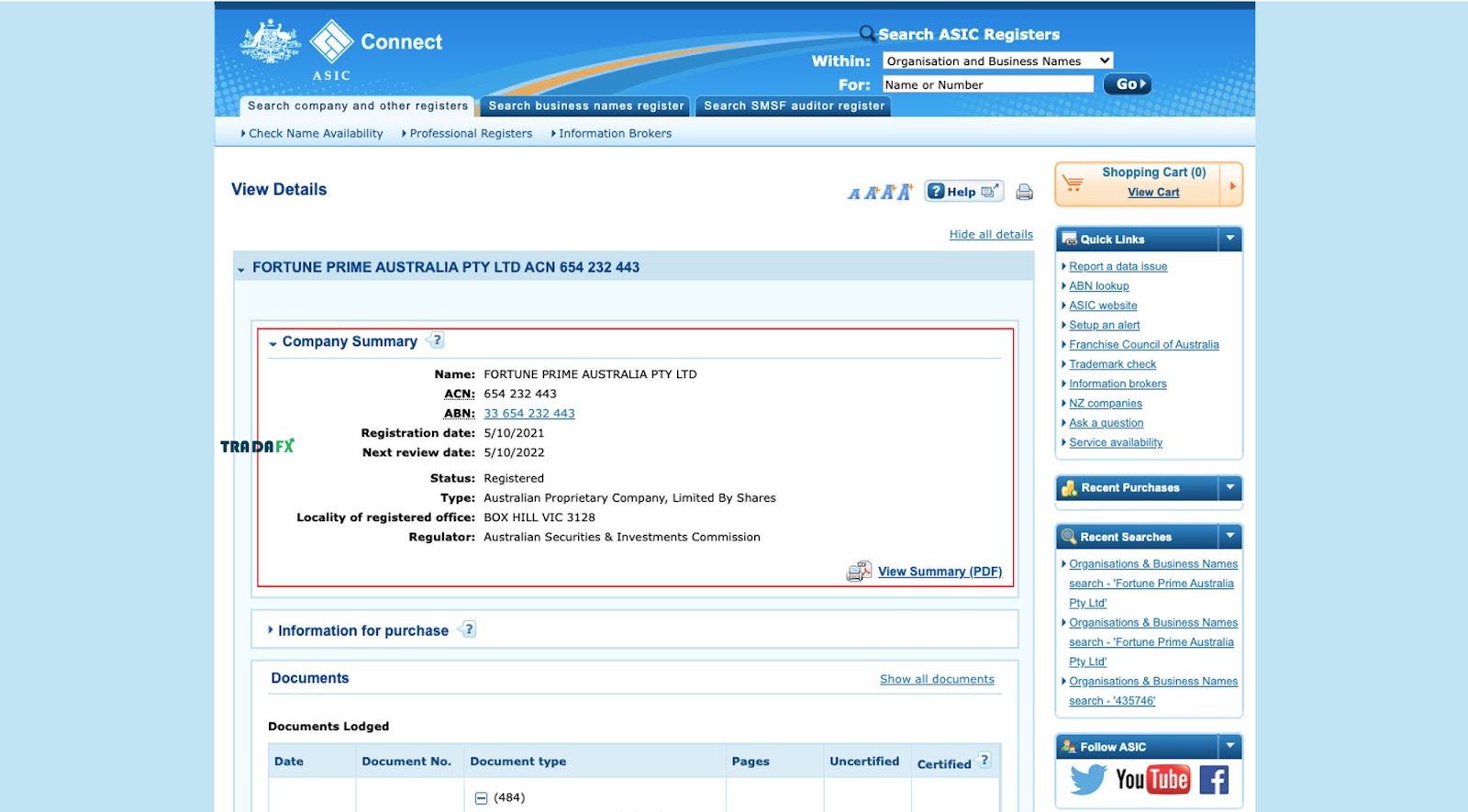1468x812 pixels.
Task: Open ABN lookup quick link
Action: 1098,286
